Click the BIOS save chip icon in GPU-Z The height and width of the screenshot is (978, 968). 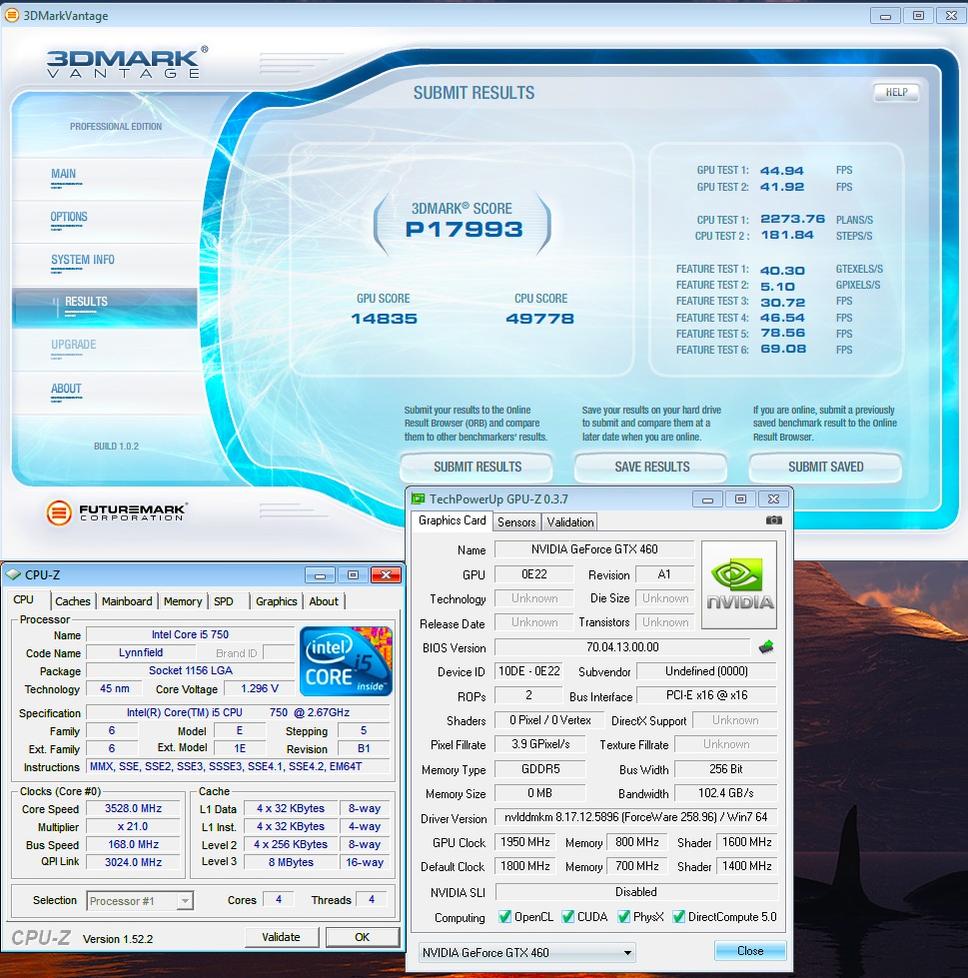[767, 647]
